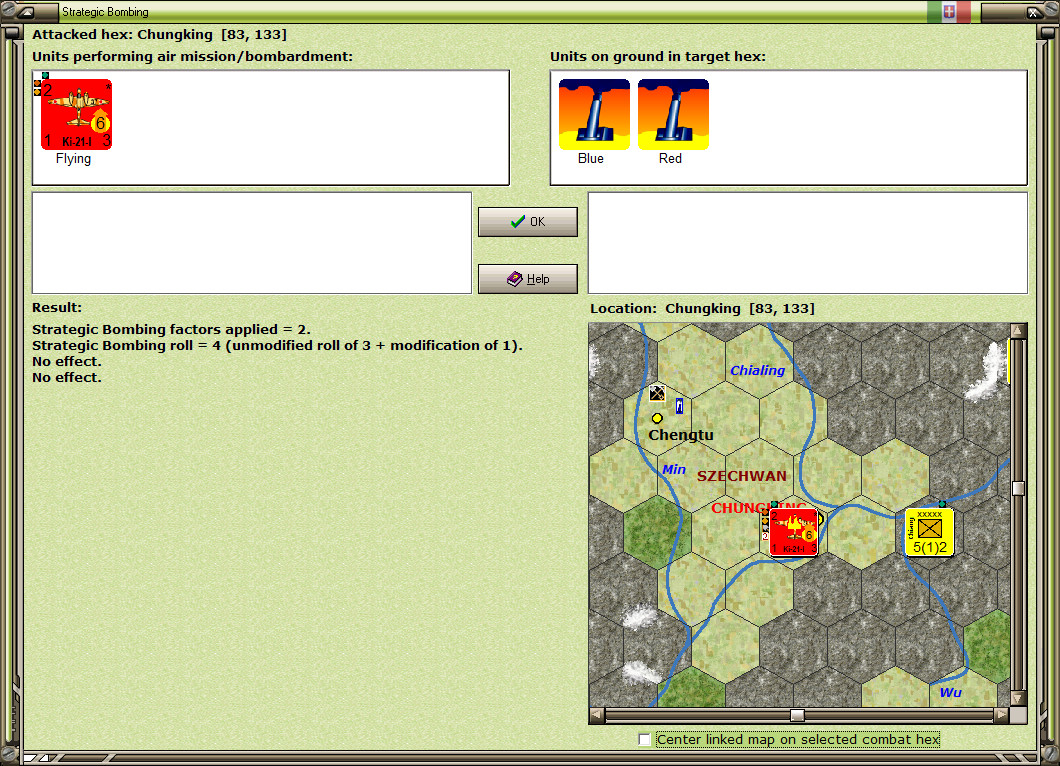Click the map vertical scrollbar thumb
The height and width of the screenshot is (766, 1060).
click(1018, 488)
